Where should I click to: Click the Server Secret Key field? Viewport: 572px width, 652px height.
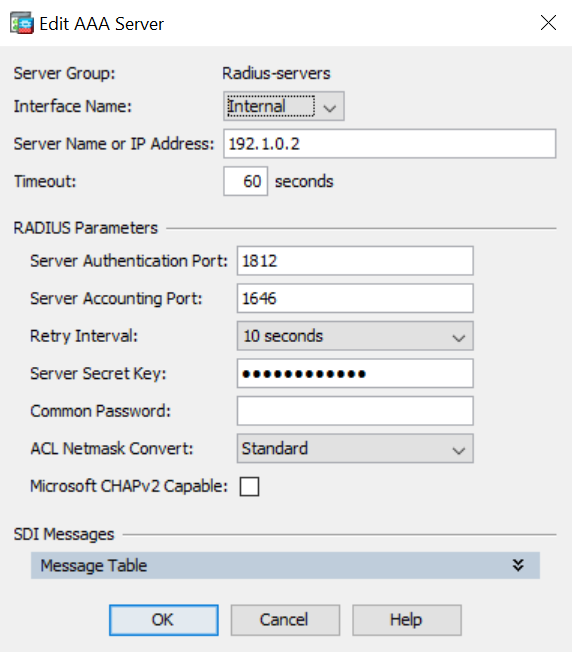click(x=355, y=373)
